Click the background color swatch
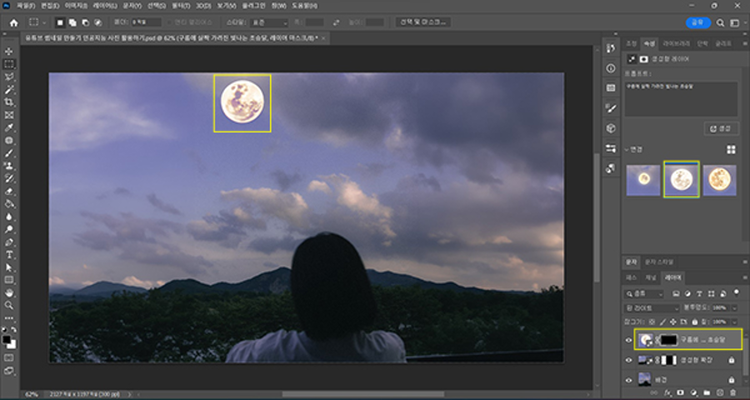Image resolution: width=750 pixels, height=400 pixels. pyautogui.click(x=12, y=344)
